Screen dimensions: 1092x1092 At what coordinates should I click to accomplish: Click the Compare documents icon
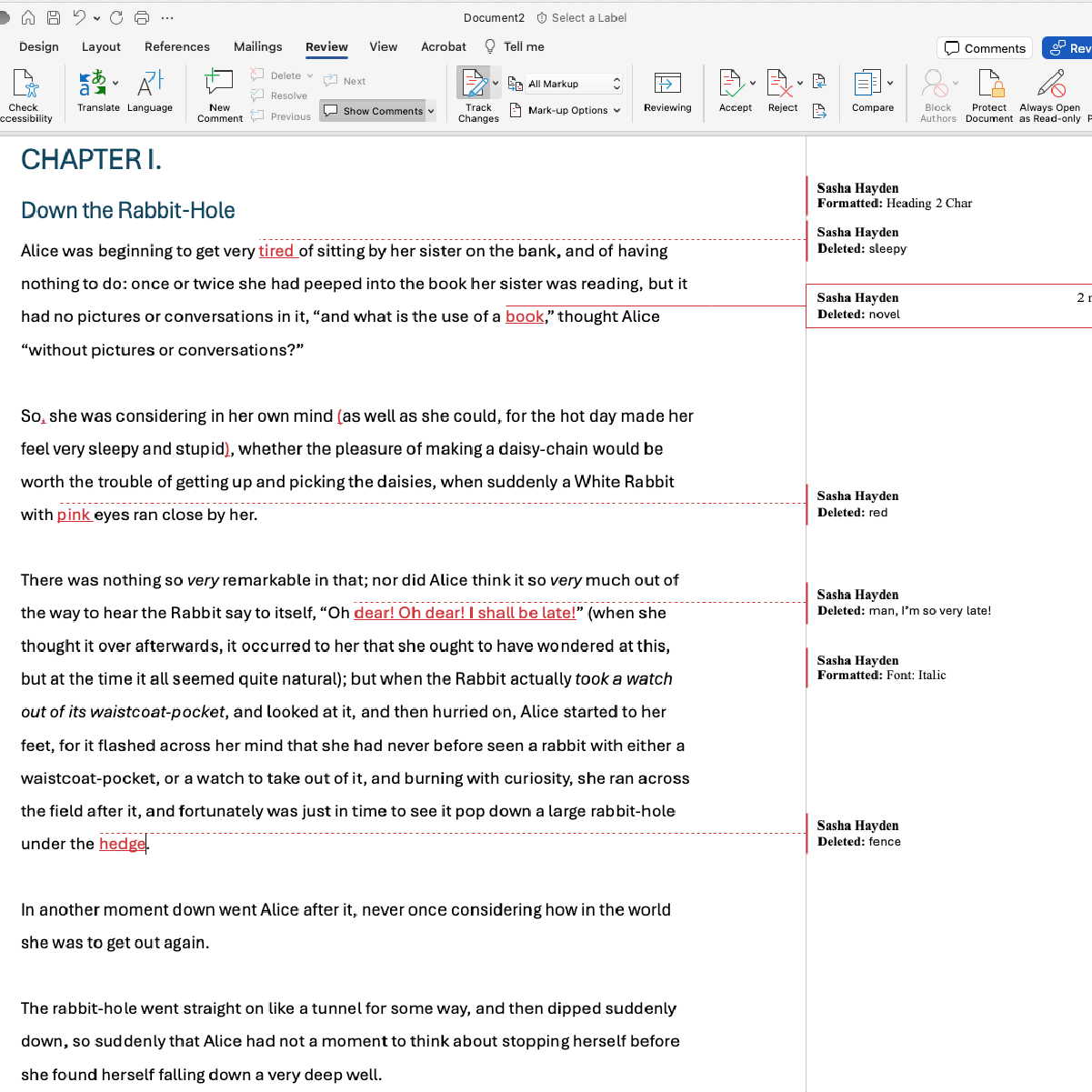(867, 85)
